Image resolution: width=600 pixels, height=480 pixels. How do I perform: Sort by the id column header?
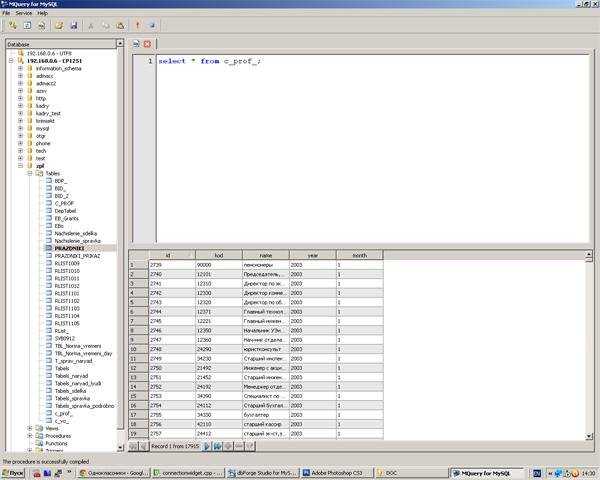[172, 255]
